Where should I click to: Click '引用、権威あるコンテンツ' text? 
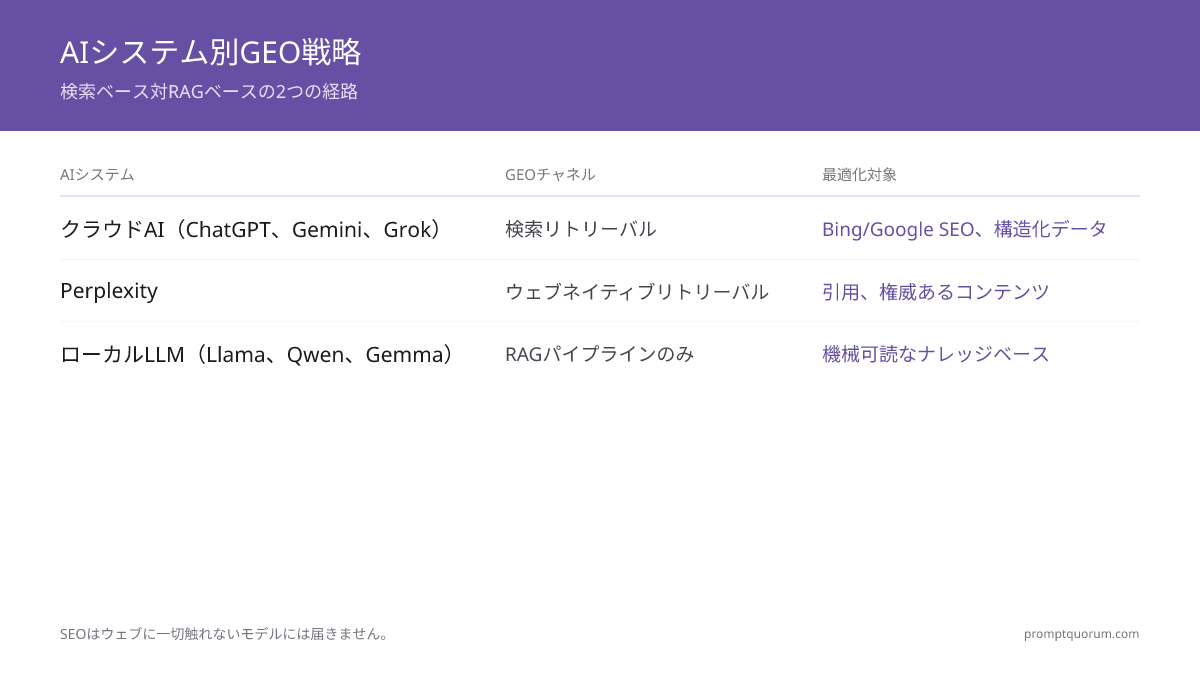936,292
